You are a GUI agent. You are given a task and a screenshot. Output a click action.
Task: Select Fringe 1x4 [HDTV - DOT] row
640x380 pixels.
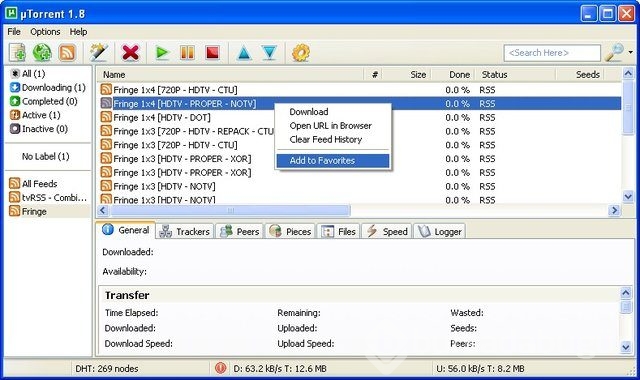click(359, 118)
